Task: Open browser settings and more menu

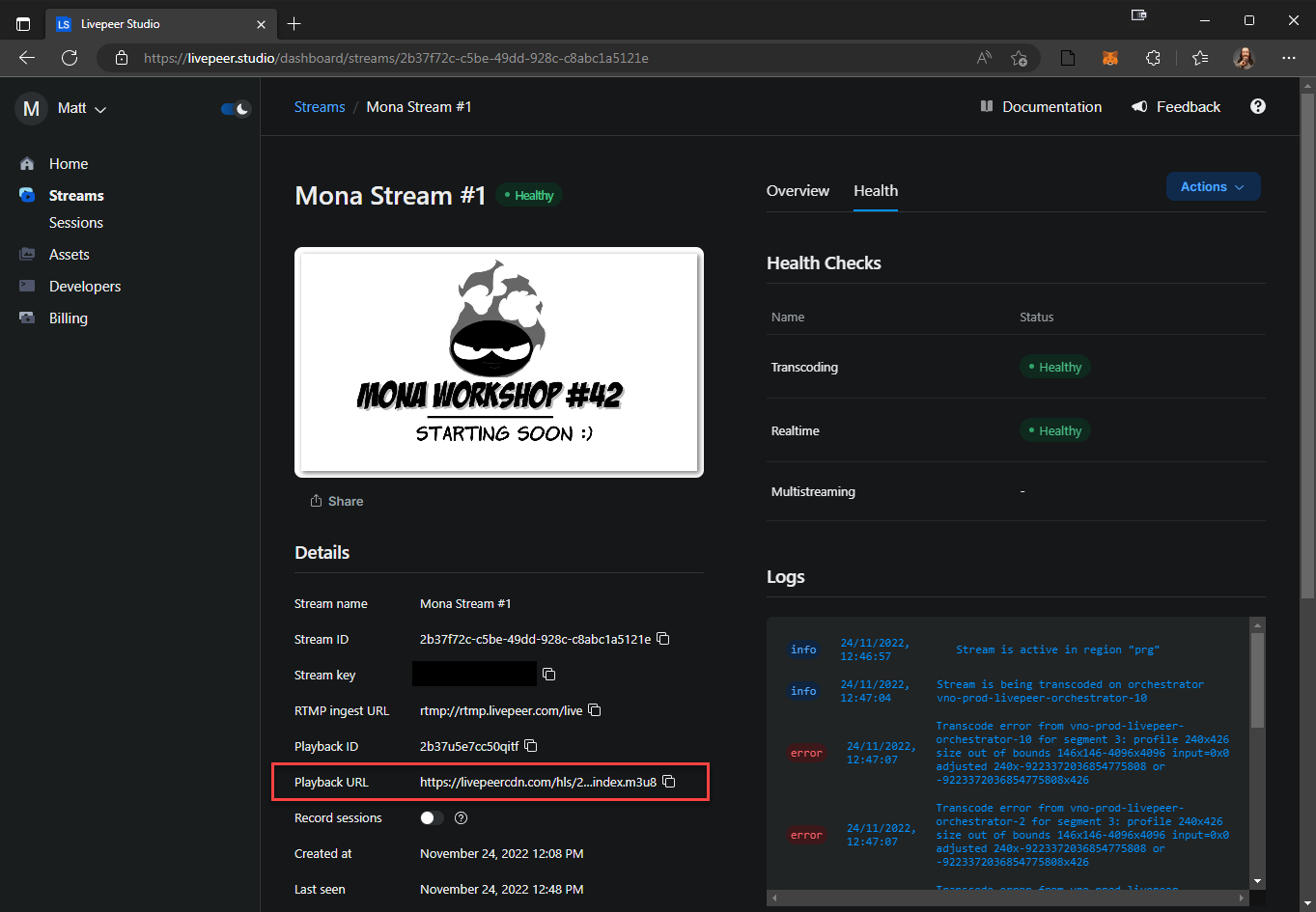Action: (x=1289, y=58)
